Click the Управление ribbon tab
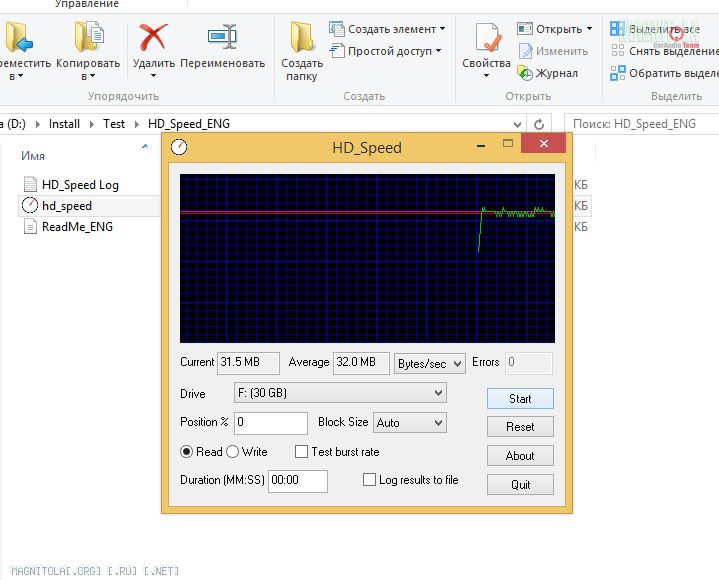Screen dimensions: 719x580 [87, 4]
